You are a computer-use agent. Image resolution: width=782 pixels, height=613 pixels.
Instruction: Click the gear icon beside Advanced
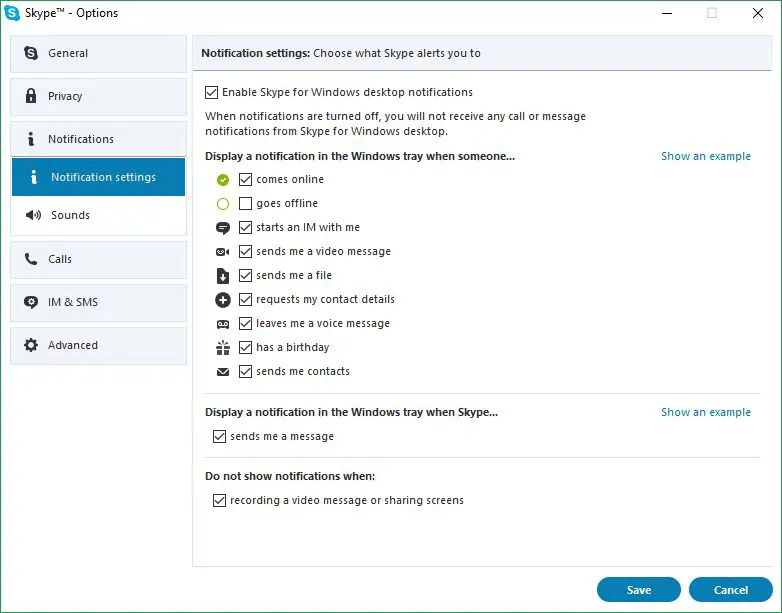[31, 345]
